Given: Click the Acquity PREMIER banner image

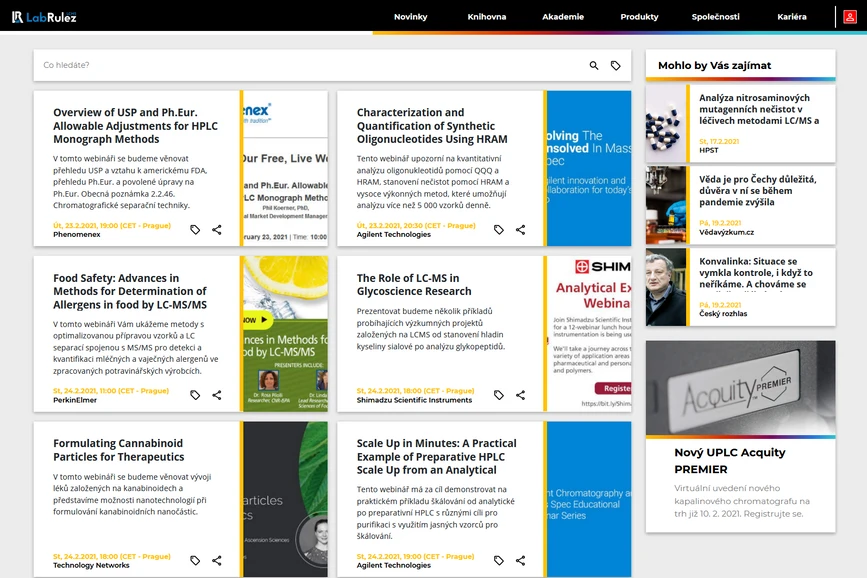Looking at the screenshot, I should 740,388.
